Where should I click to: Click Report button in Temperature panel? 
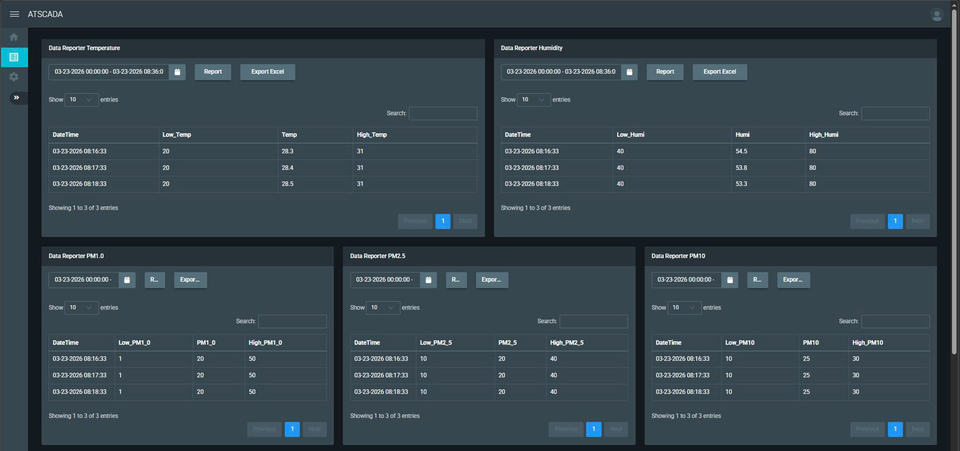click(x=213, y=72)
